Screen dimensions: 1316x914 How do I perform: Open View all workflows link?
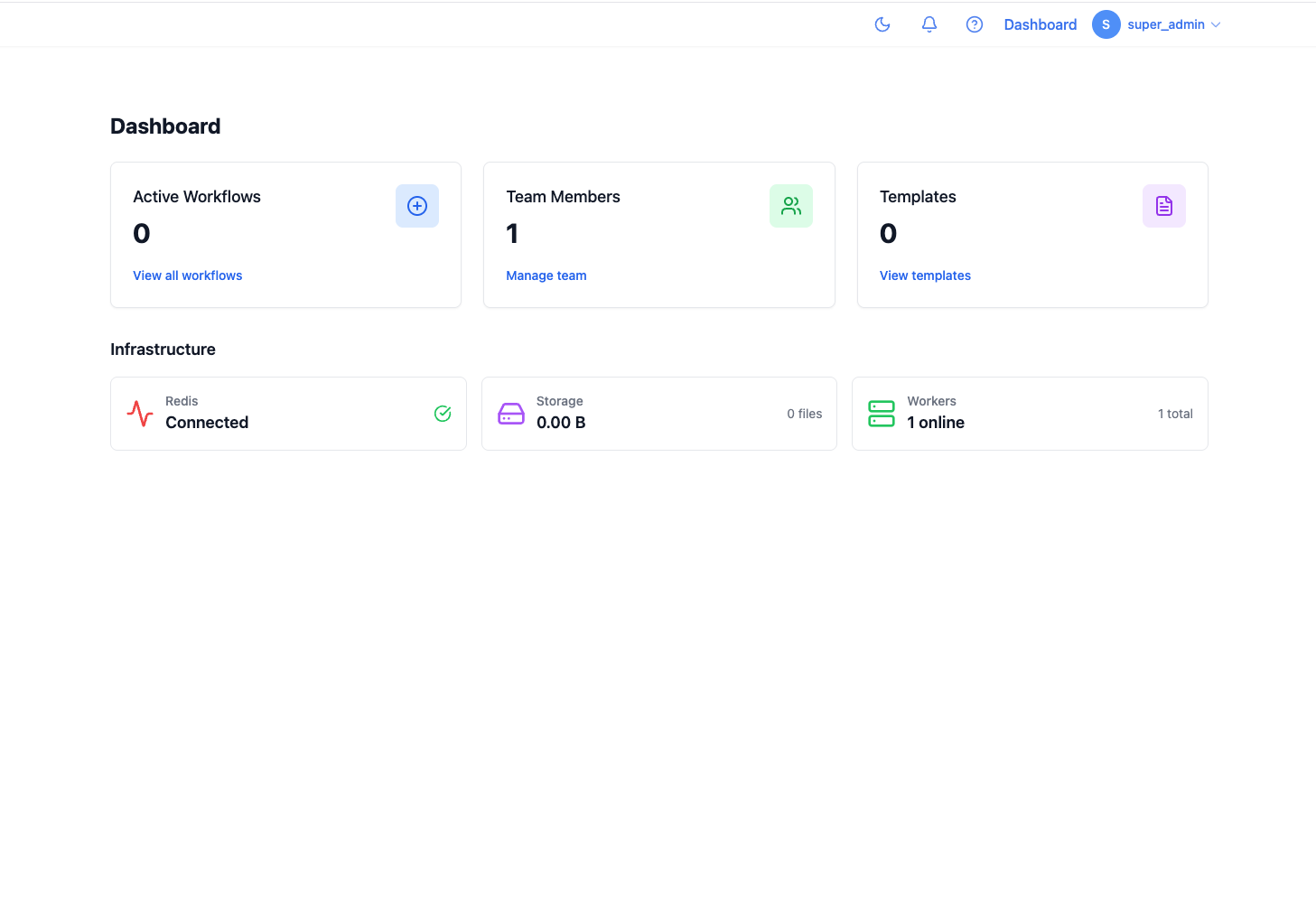187,275
